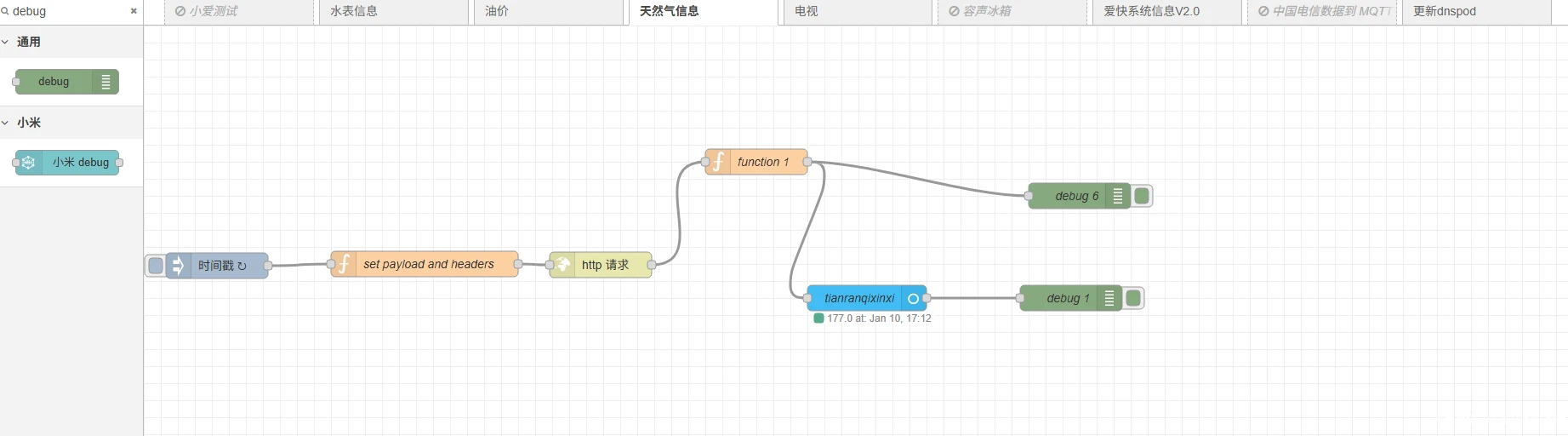The width and height of the screenshot is (1568, 436).
Task: Clear the debug palette search filter
Action: click(134, 11)
